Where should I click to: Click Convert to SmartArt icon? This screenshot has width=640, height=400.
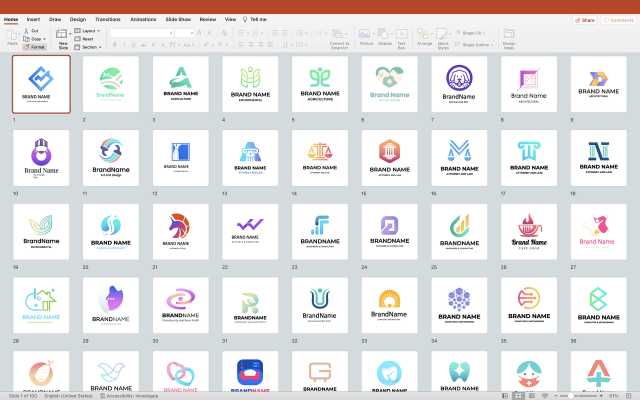(x=339, y=34)
